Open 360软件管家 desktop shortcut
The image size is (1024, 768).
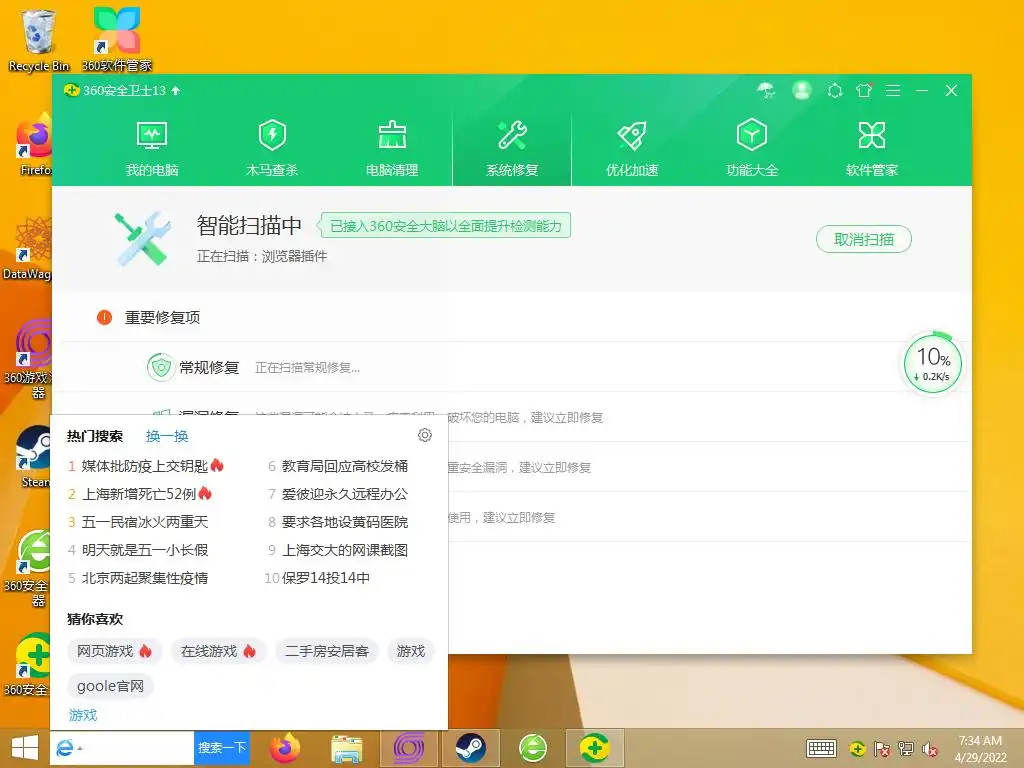tap(116, 40)
